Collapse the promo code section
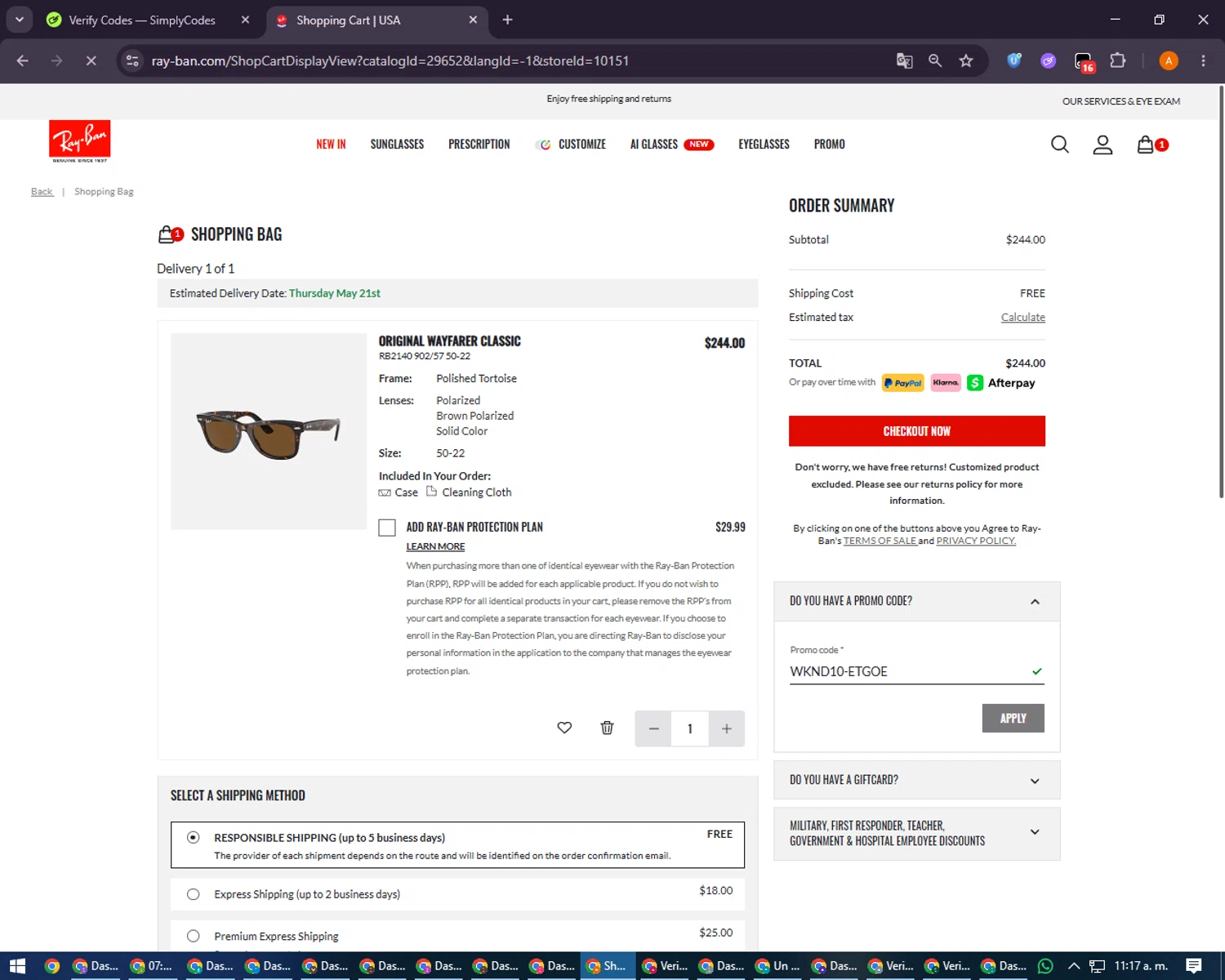This screenshot has width=1225, height=980. [1035, 602]
